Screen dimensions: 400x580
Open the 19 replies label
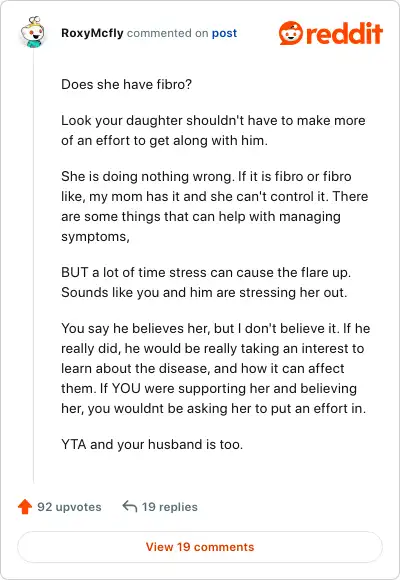point(170,507)
